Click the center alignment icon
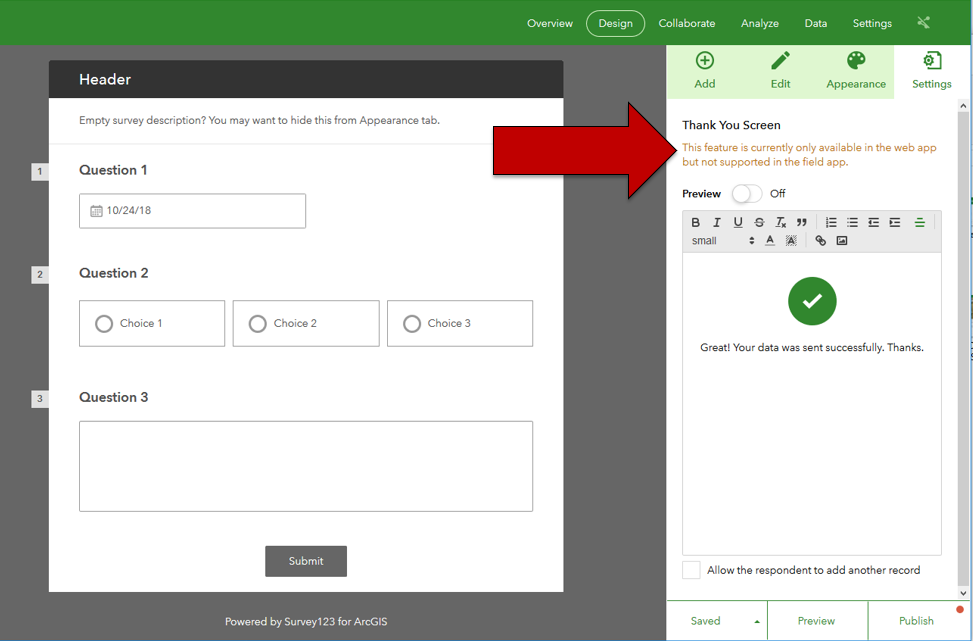The image size is (973, 641). point(920,222)
